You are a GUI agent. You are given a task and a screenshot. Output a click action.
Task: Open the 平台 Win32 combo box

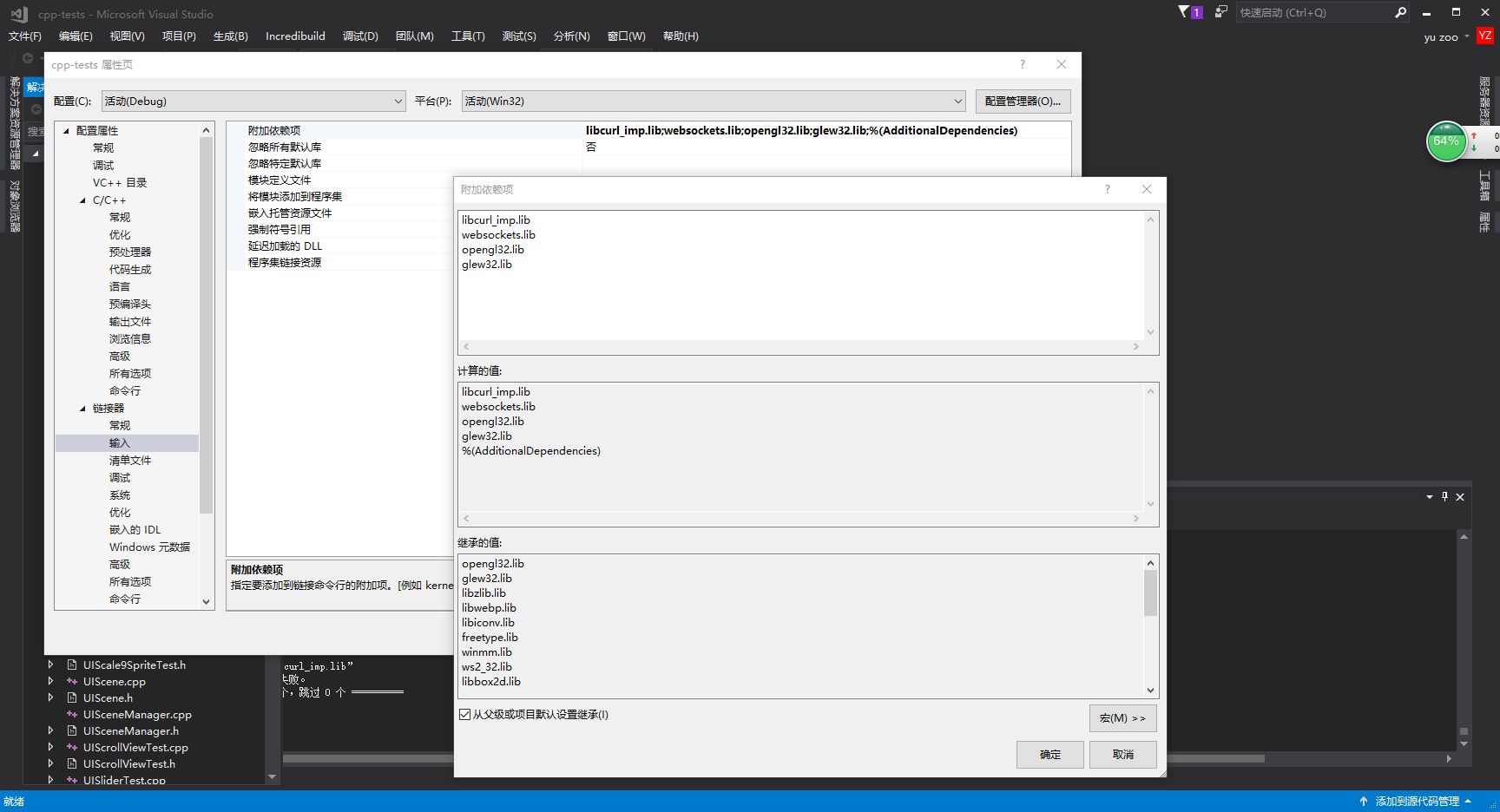coord(714,101)
